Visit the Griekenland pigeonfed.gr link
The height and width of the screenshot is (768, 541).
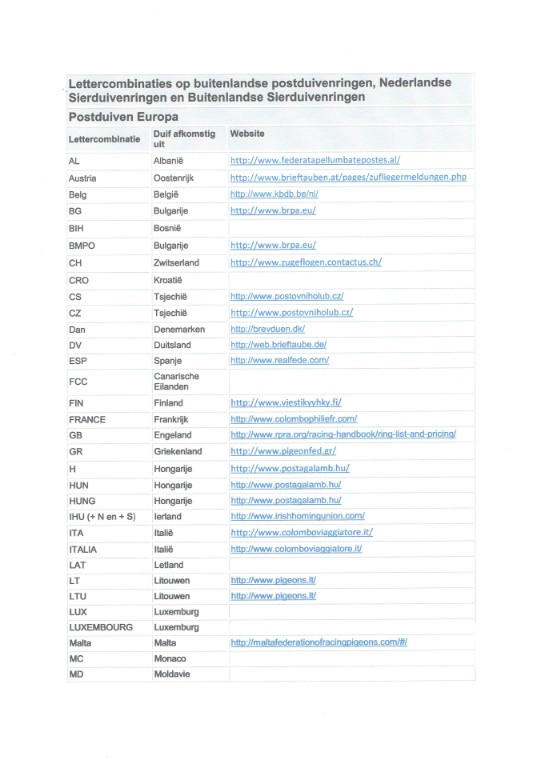pyautogui.click(x=283, y=451)
